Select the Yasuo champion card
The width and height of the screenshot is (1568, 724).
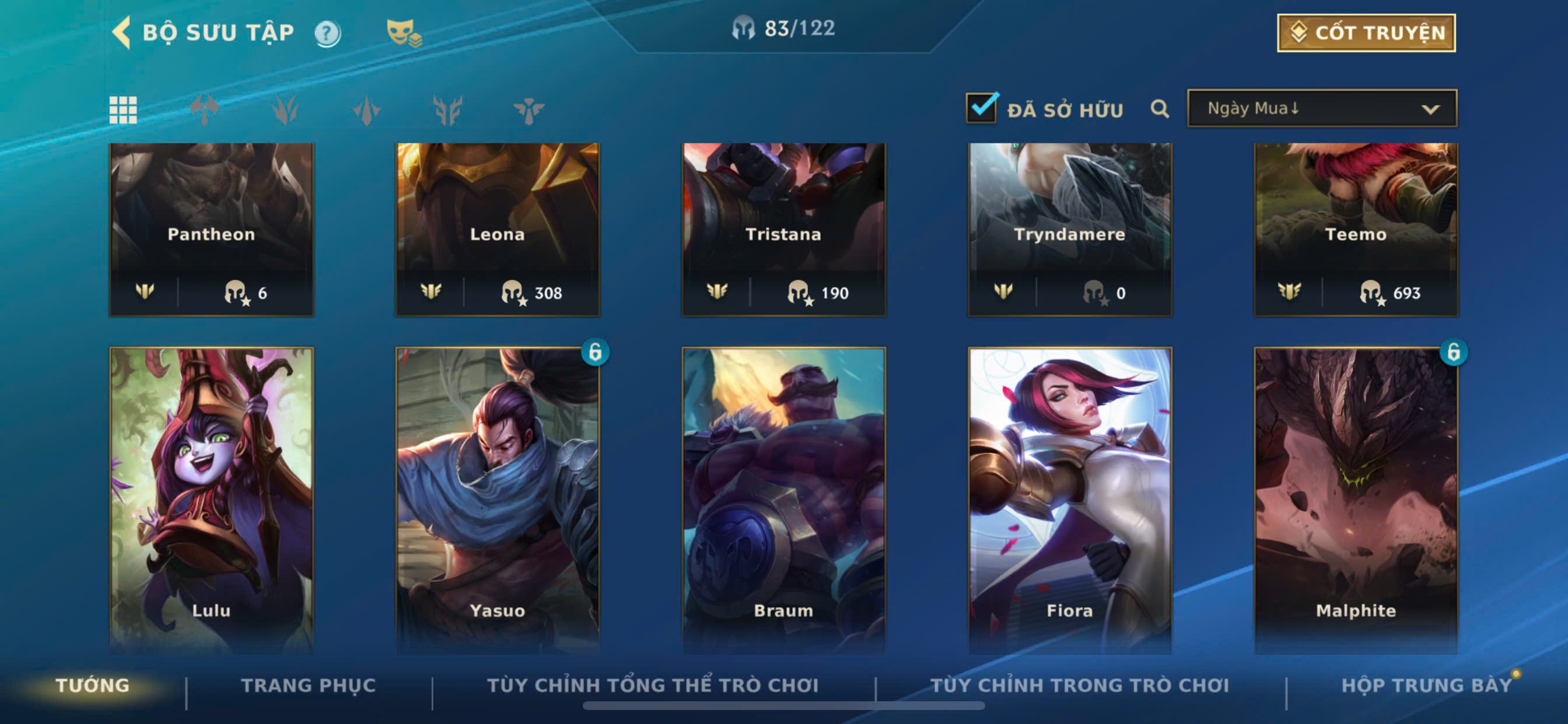[x=498, y=500]
